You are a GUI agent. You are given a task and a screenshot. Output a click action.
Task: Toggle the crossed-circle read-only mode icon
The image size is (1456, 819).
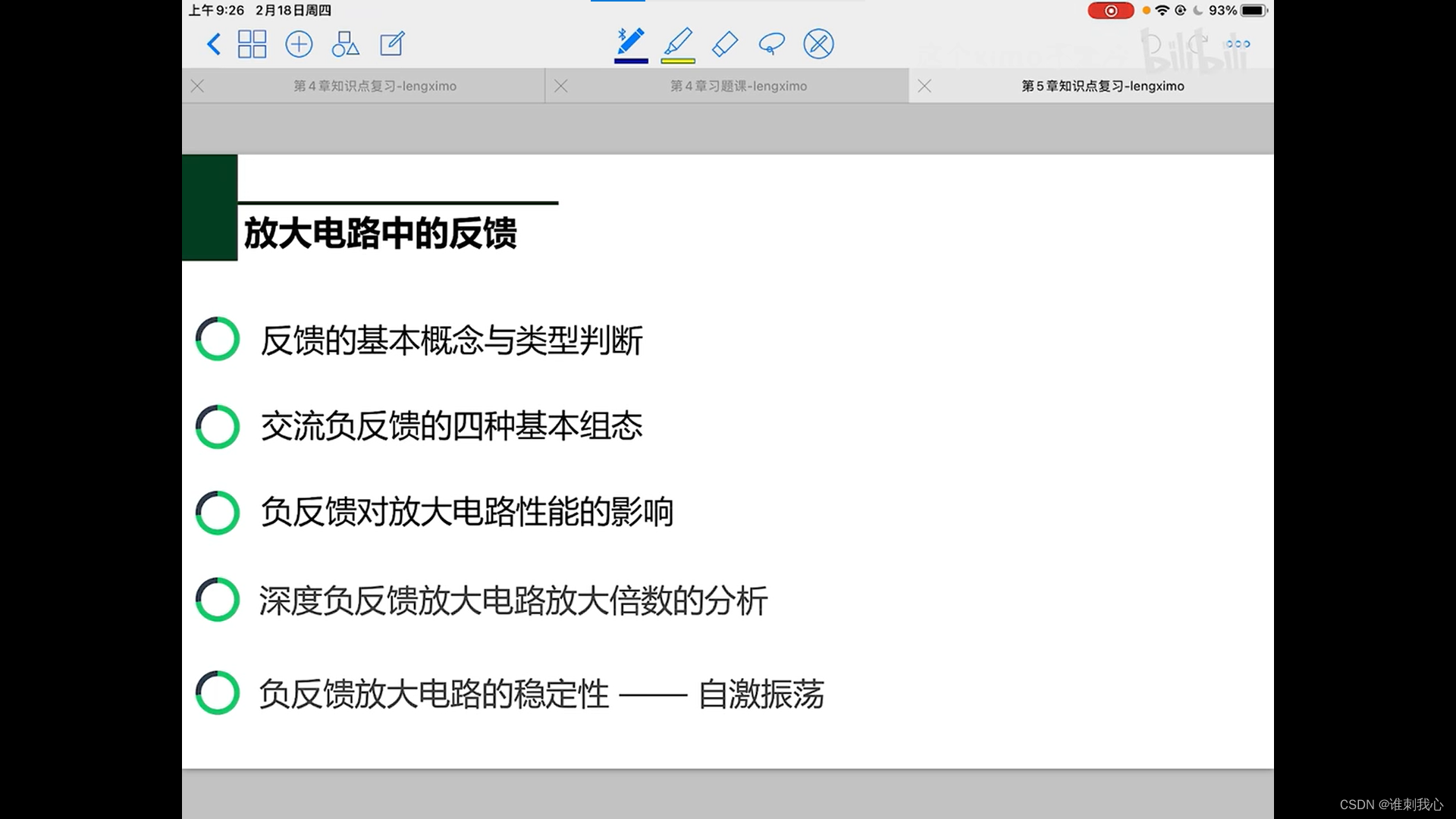pyautogui.click(x=818, y=44)
